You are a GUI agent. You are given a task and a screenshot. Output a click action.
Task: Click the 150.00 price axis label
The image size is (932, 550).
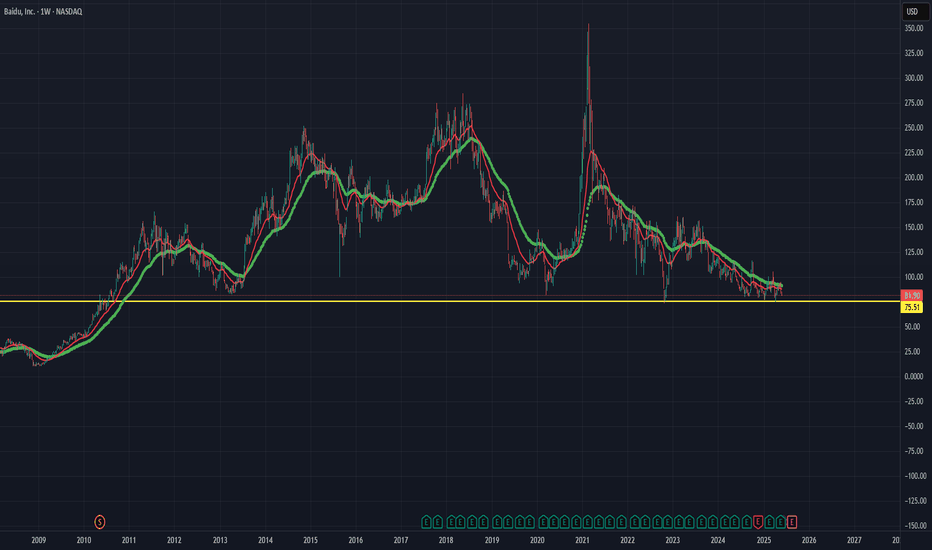coord(914,227)
